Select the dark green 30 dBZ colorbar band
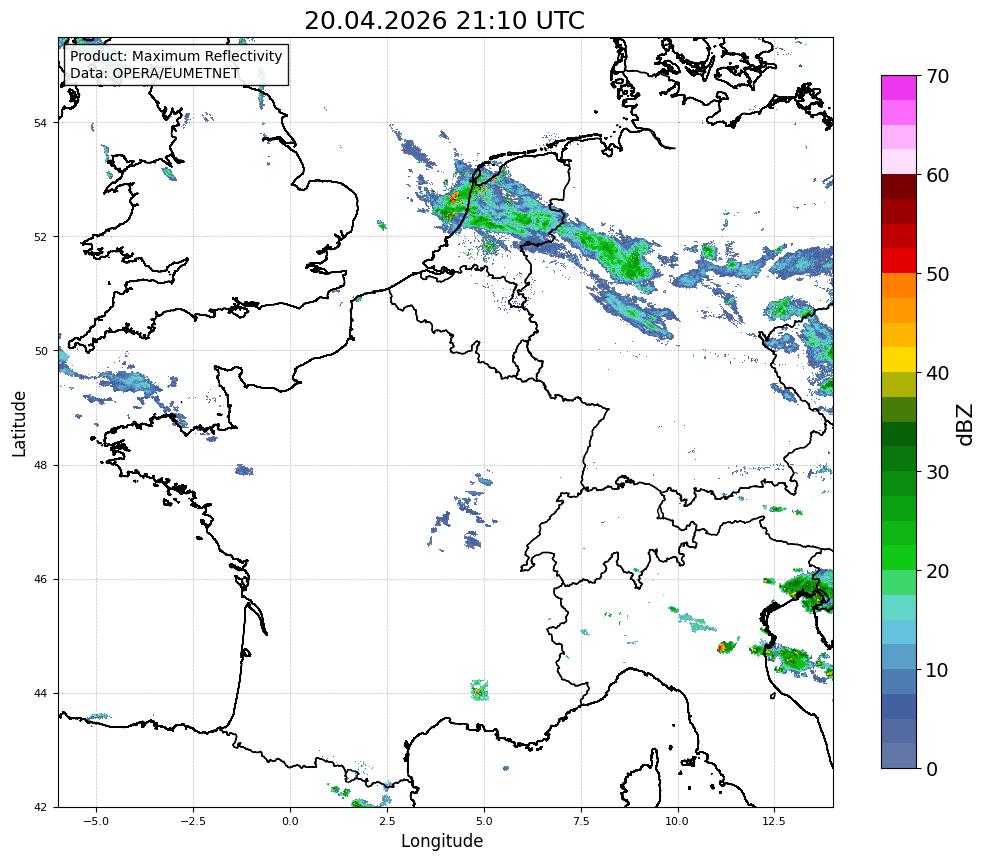 pos(898,459)
